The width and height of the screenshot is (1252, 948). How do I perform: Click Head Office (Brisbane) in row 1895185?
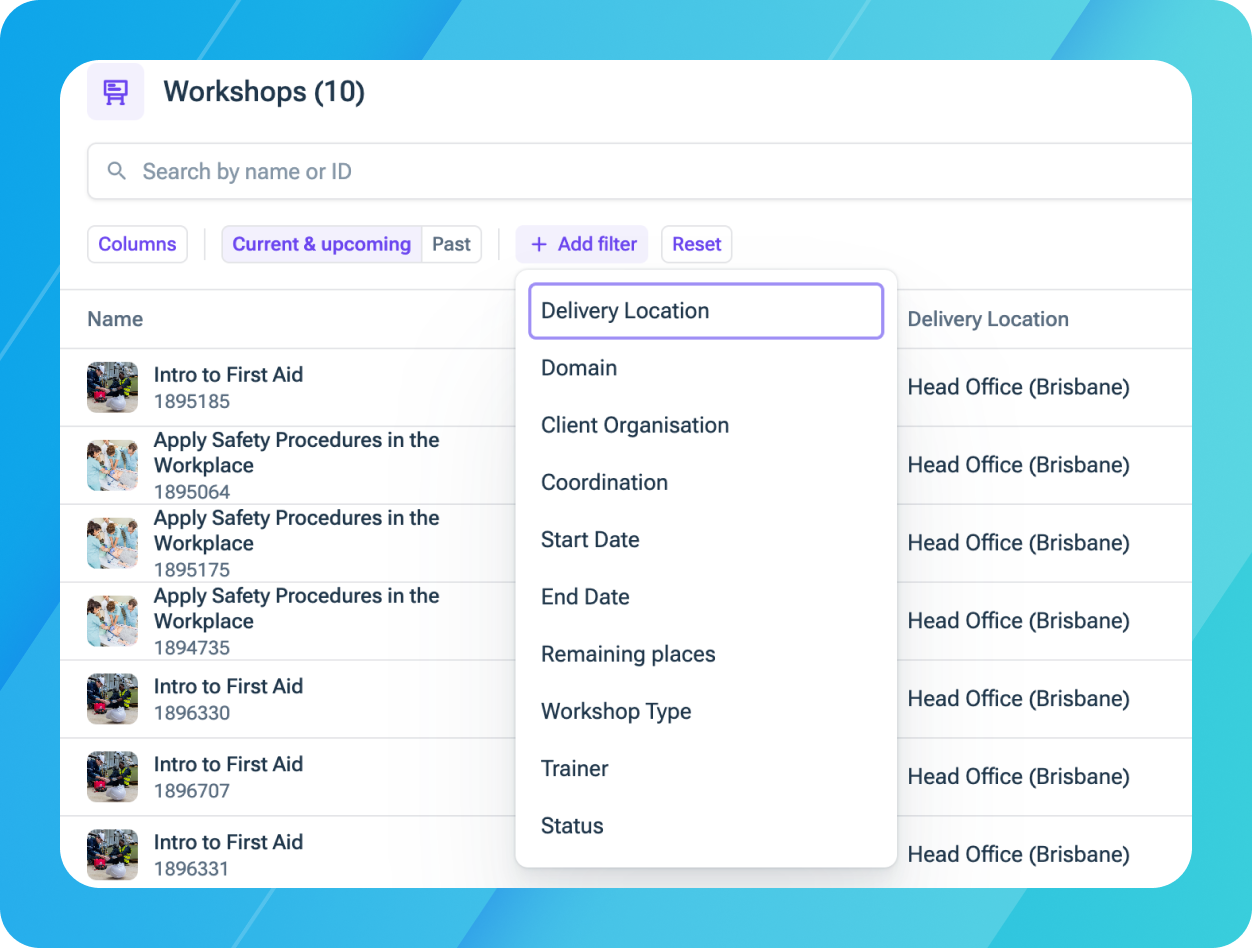tap(1019, 388)
